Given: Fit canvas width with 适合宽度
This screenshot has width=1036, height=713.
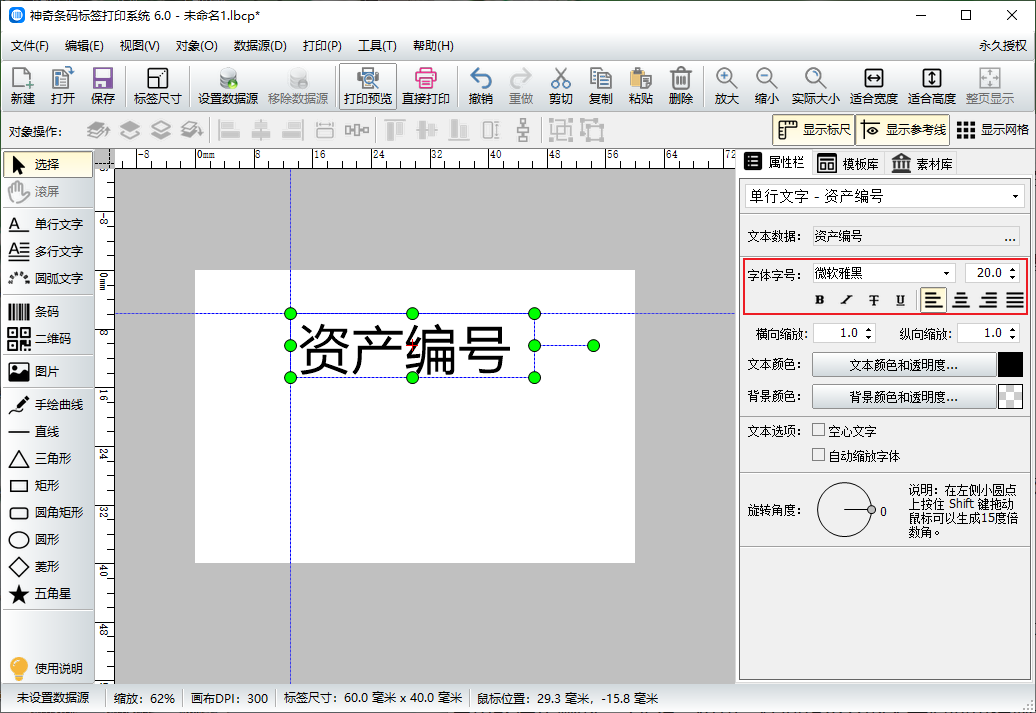Looking at the screenshot, I should click(873, 86).
